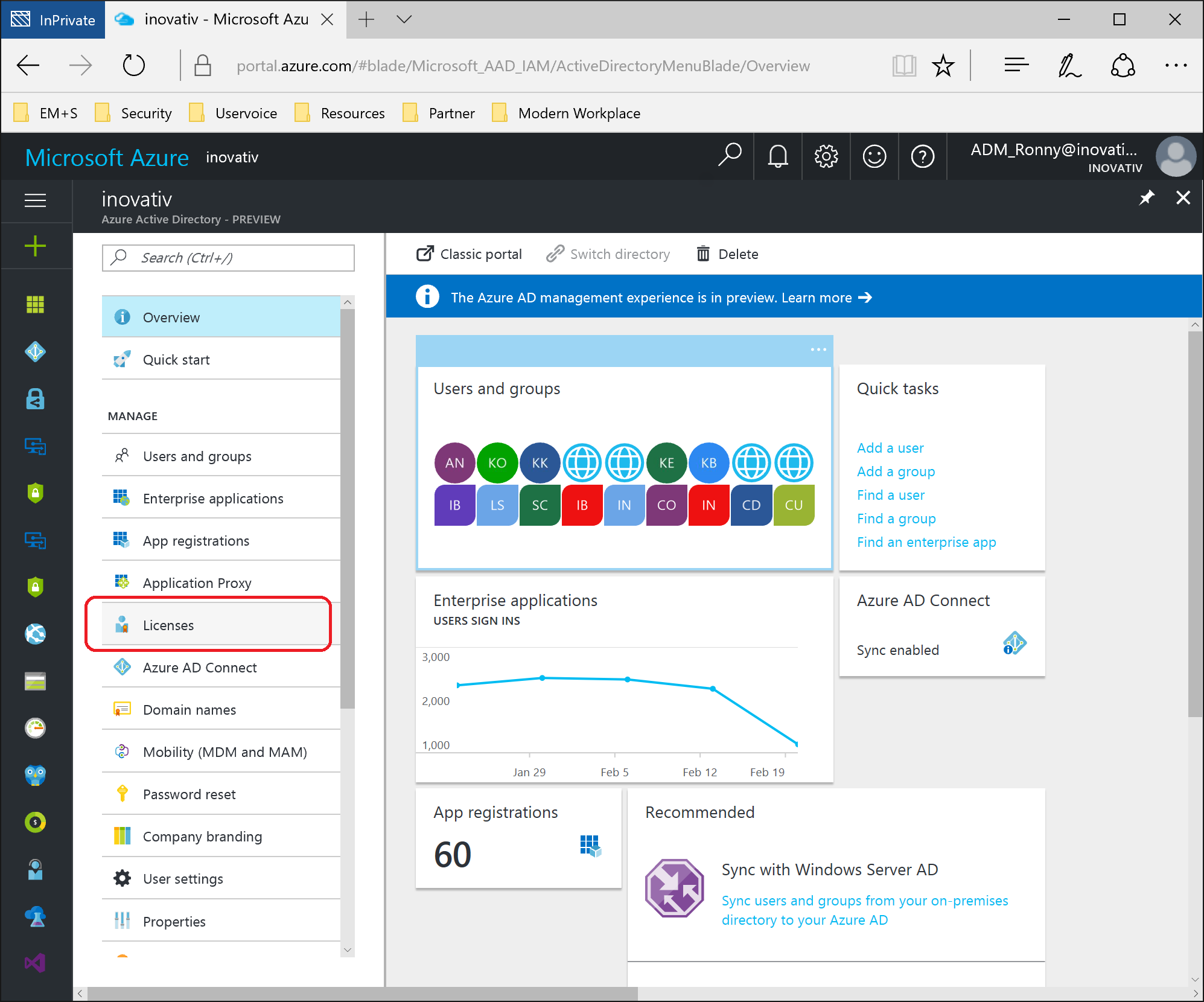The width and height of the screenshot is (1204, 1002).
Task: Open Visual Studio Team Services from the sidebar
Action: [x=36, y=963]
